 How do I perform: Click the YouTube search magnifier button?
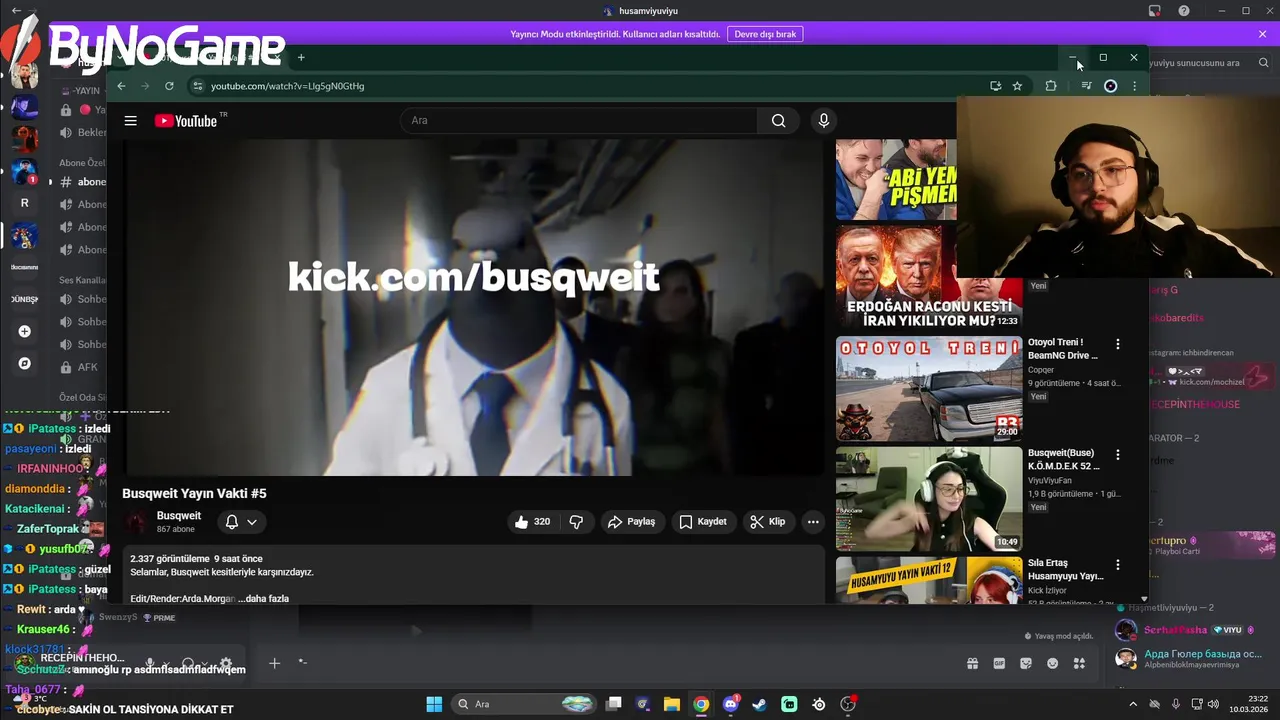(x=778, y=121)
